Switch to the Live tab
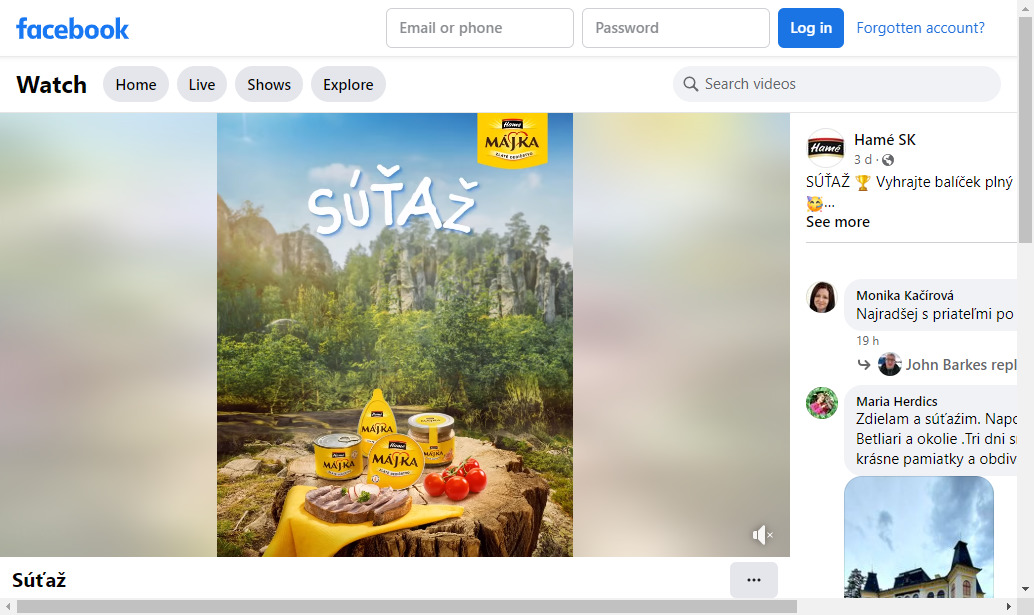The image size is (1034, 615). coord(202,84)
